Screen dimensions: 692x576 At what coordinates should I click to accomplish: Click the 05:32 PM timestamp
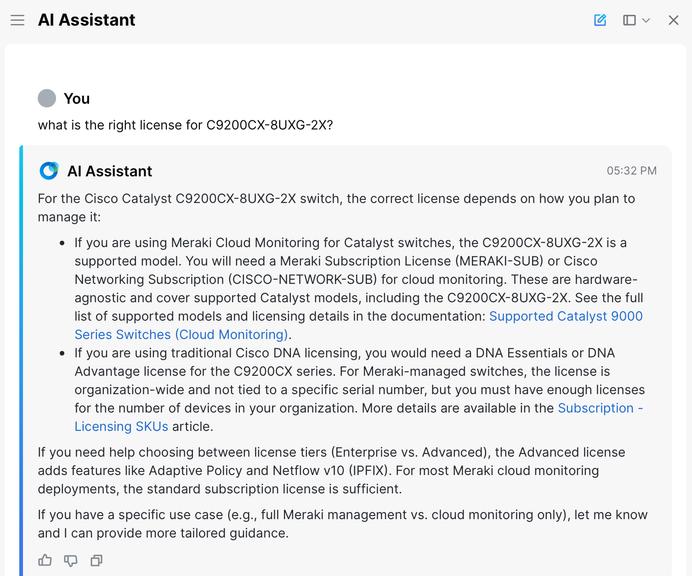coord(631,171)
